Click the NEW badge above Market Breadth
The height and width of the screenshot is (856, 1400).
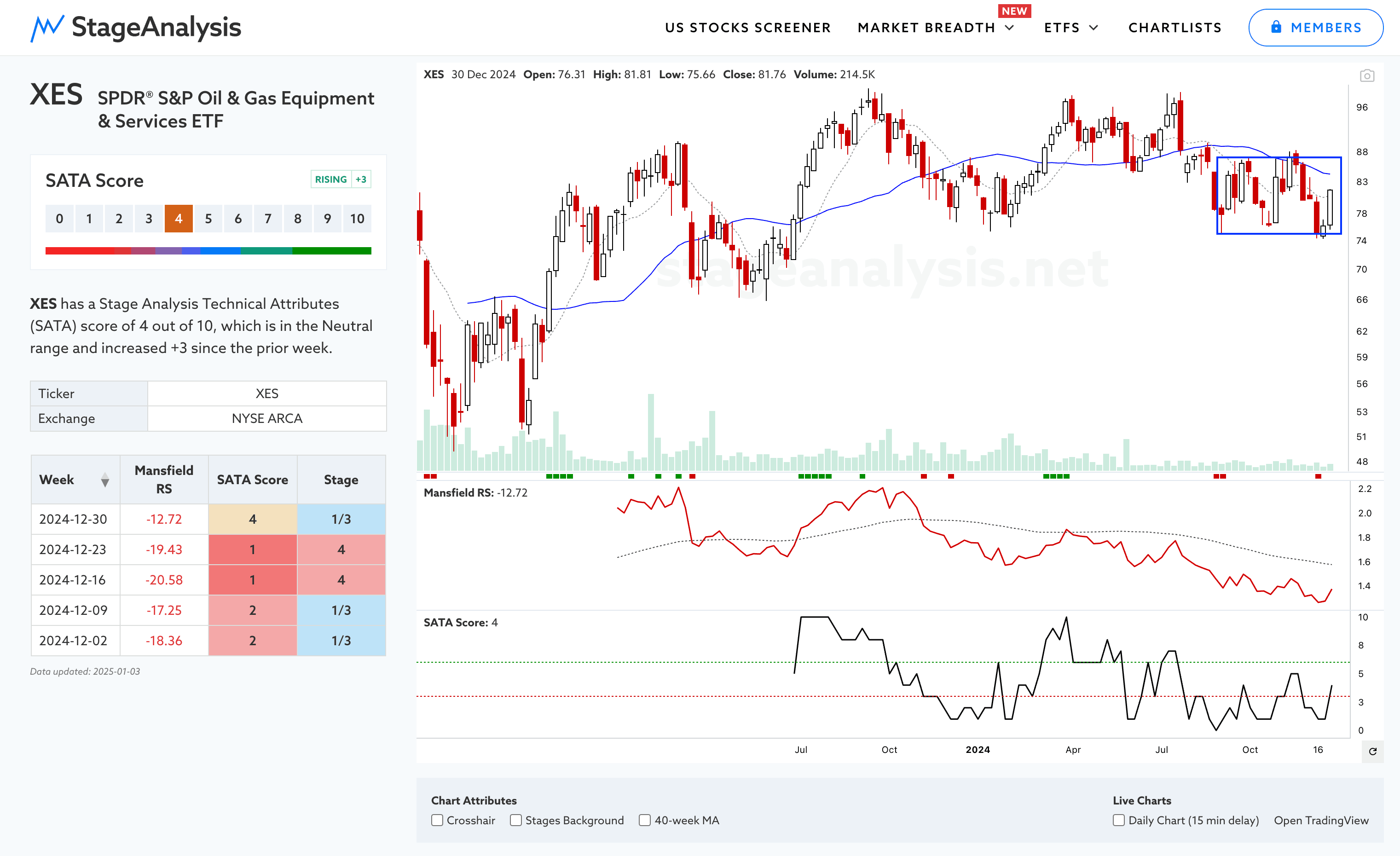coord(1014,11)
